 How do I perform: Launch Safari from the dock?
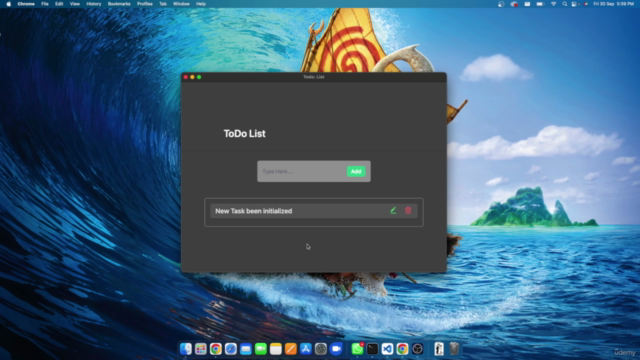click(x=231, y=349)
